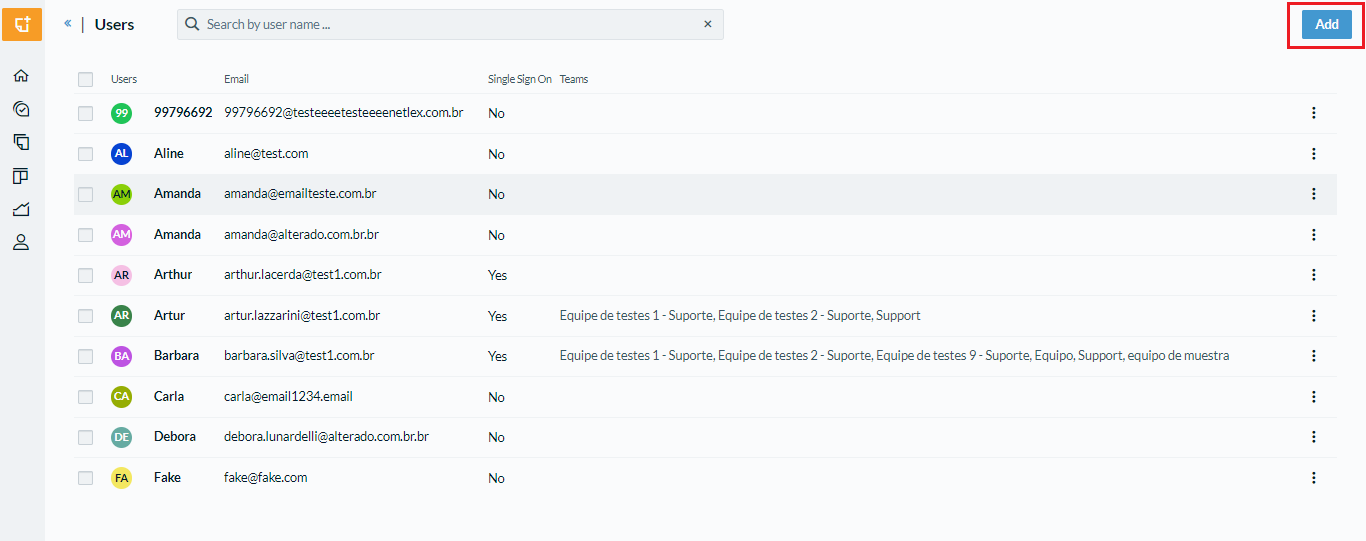
Task: Focus the Search by user name field
Action: [x=450, y=24]
